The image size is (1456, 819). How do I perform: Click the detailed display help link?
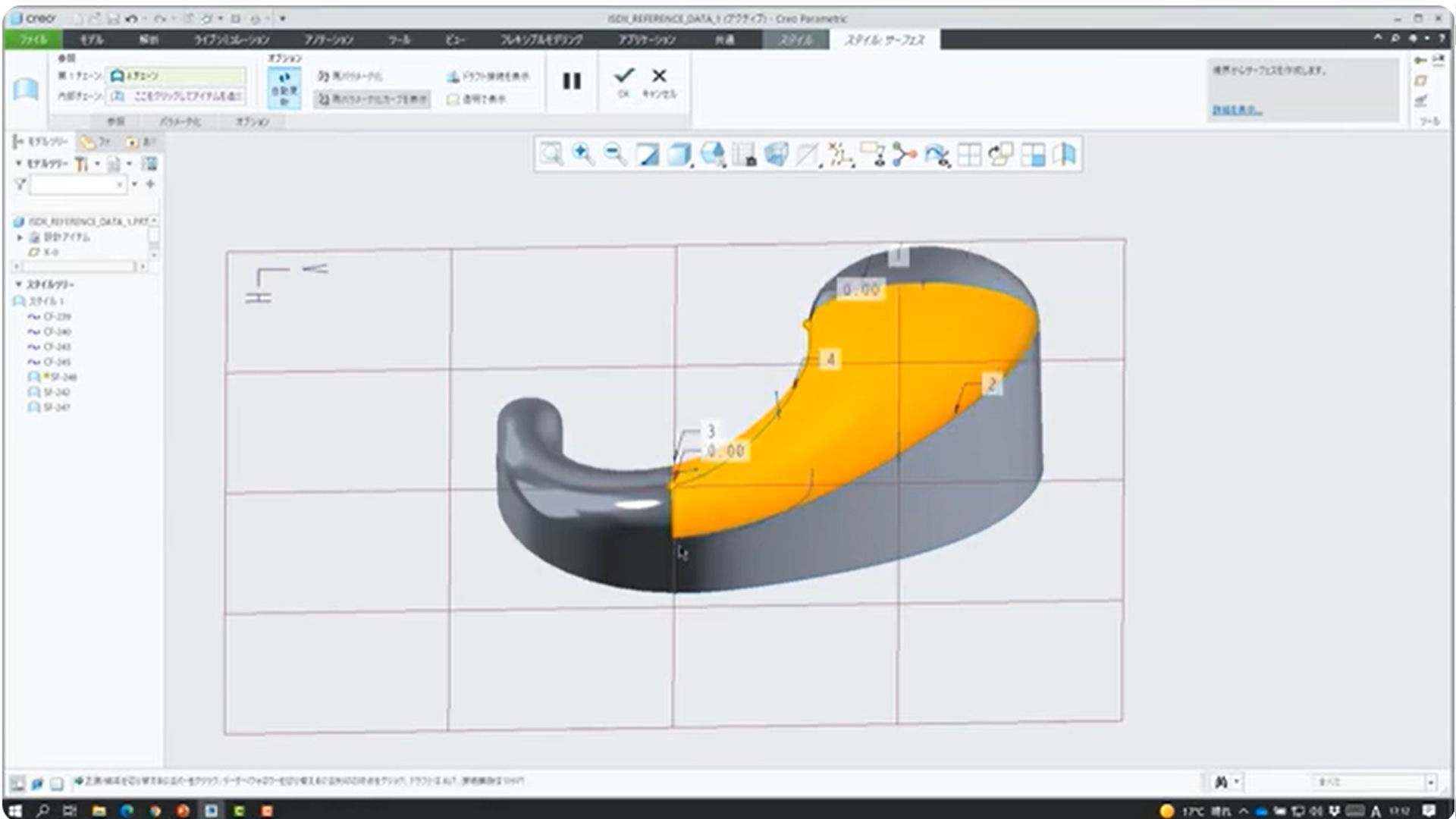pyautogui.click(x=1236, y=111)
